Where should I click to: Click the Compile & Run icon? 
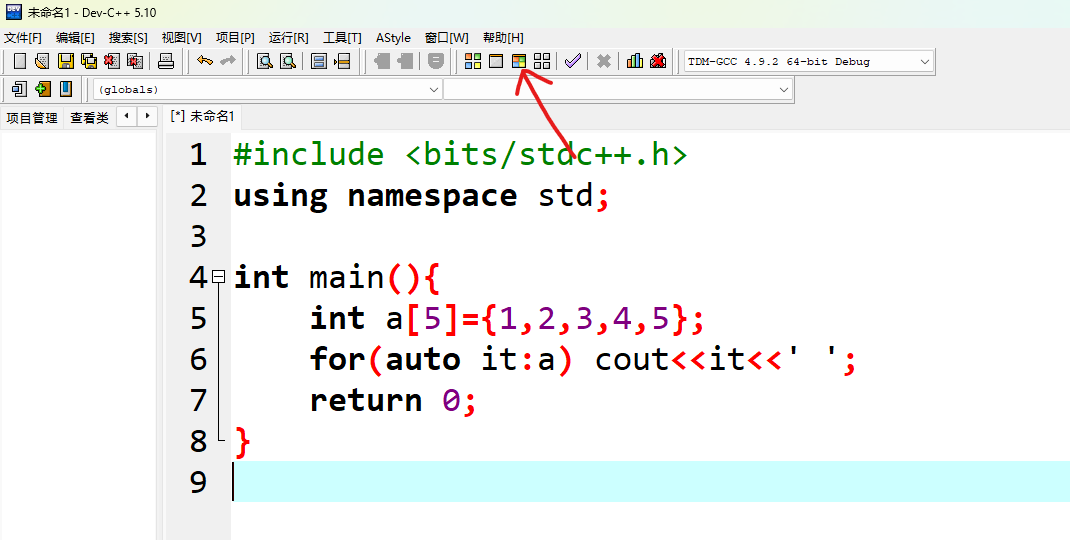pyautogui.click(x=518, y=61)
